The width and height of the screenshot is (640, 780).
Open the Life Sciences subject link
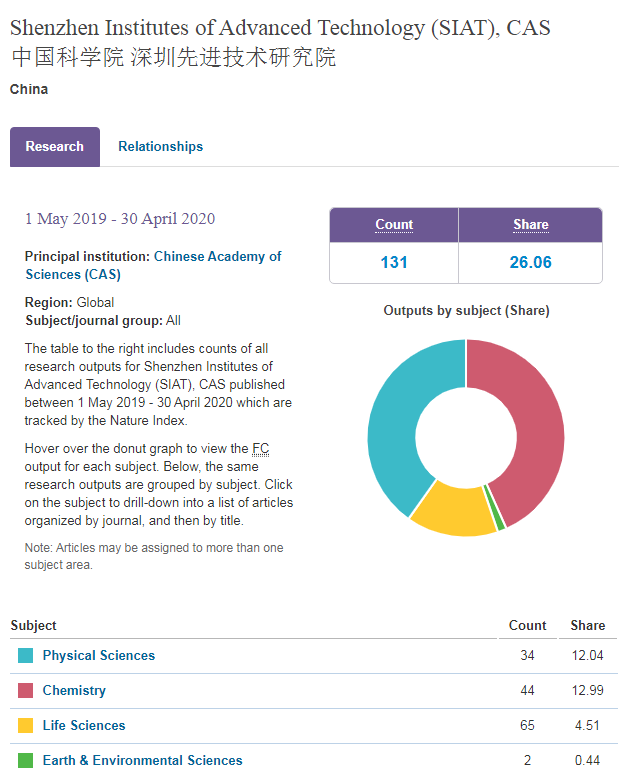84,726
